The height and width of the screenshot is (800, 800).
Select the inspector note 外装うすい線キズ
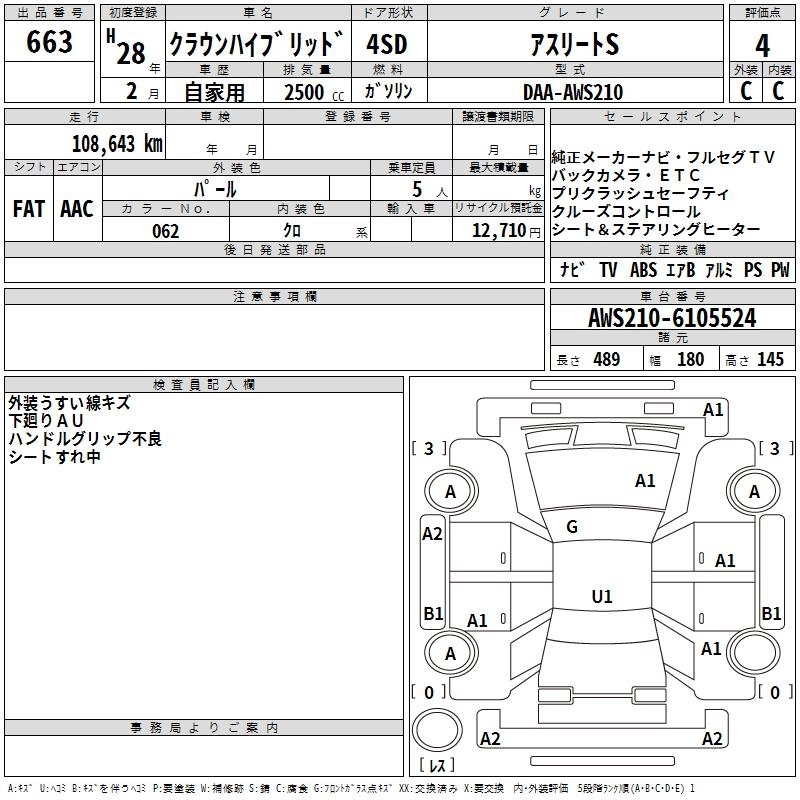[69, 403]
